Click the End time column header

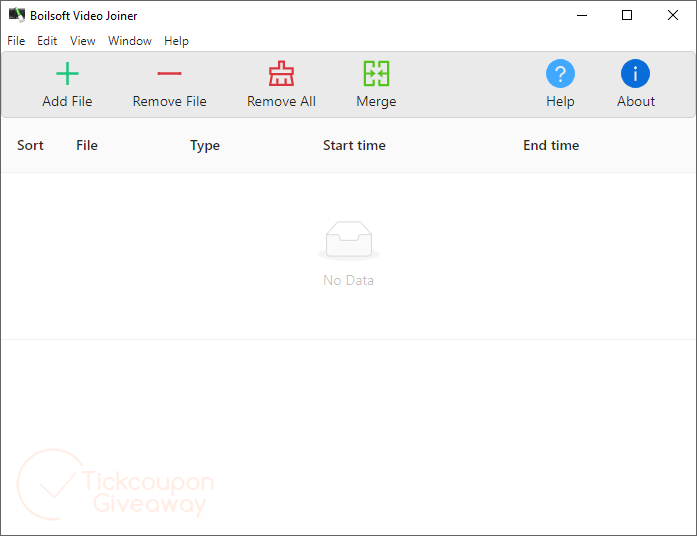[551, 145]
